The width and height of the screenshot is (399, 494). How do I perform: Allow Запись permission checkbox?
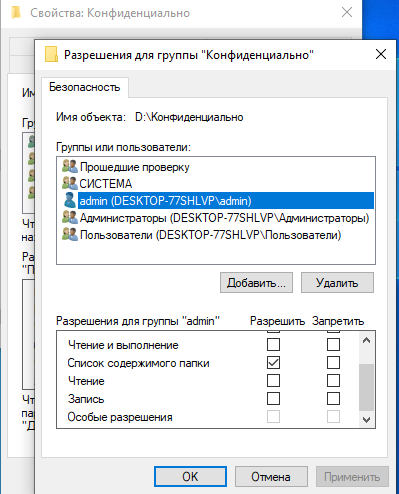coord(273,399)
